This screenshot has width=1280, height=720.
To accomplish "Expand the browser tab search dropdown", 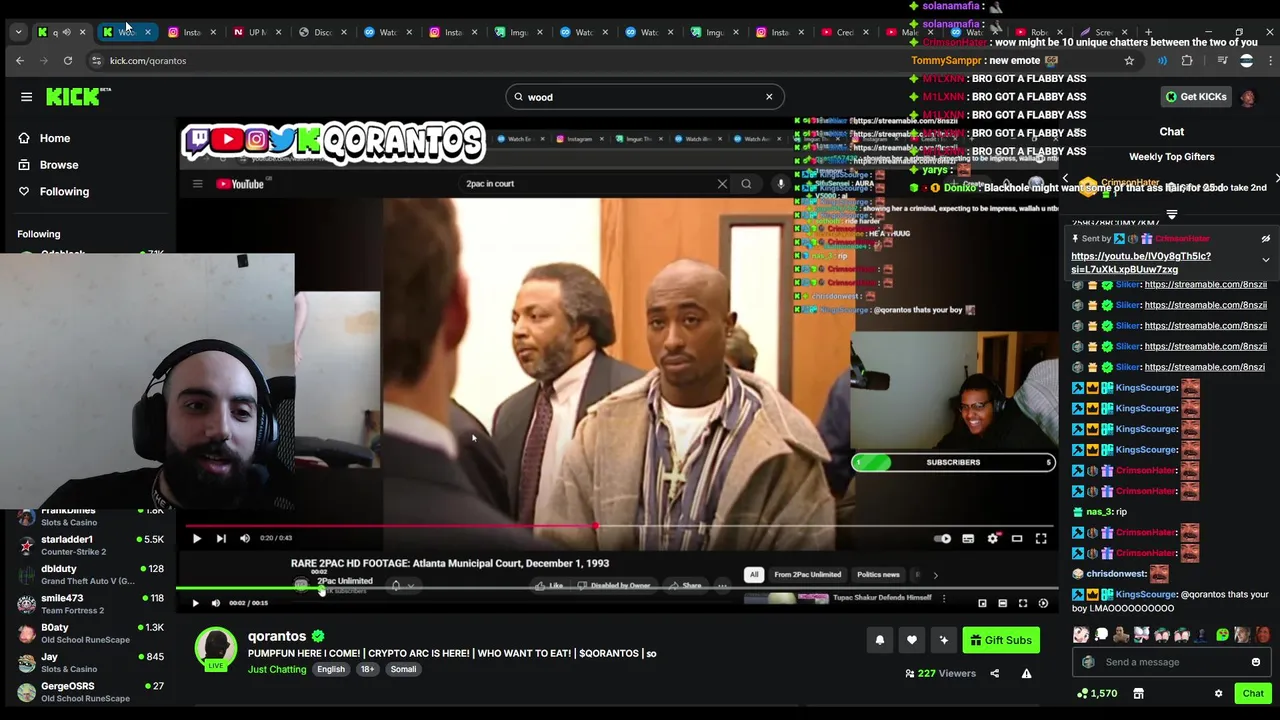I will tap(18, 32).
